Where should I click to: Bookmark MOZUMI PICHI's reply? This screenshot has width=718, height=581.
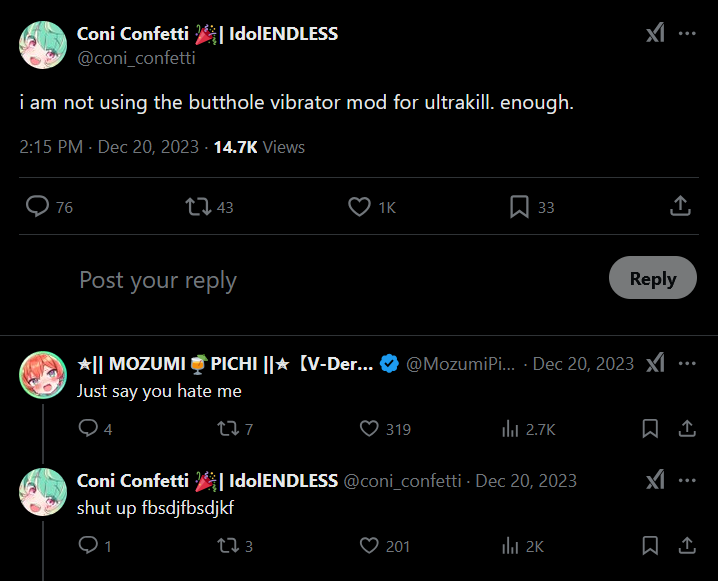click(x=650, y=429)
